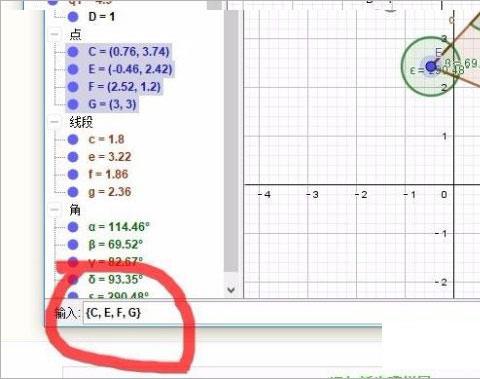Click the 角 category label
Screen dimensions: 480x379
pyautogui.click(x=75, y=210)
